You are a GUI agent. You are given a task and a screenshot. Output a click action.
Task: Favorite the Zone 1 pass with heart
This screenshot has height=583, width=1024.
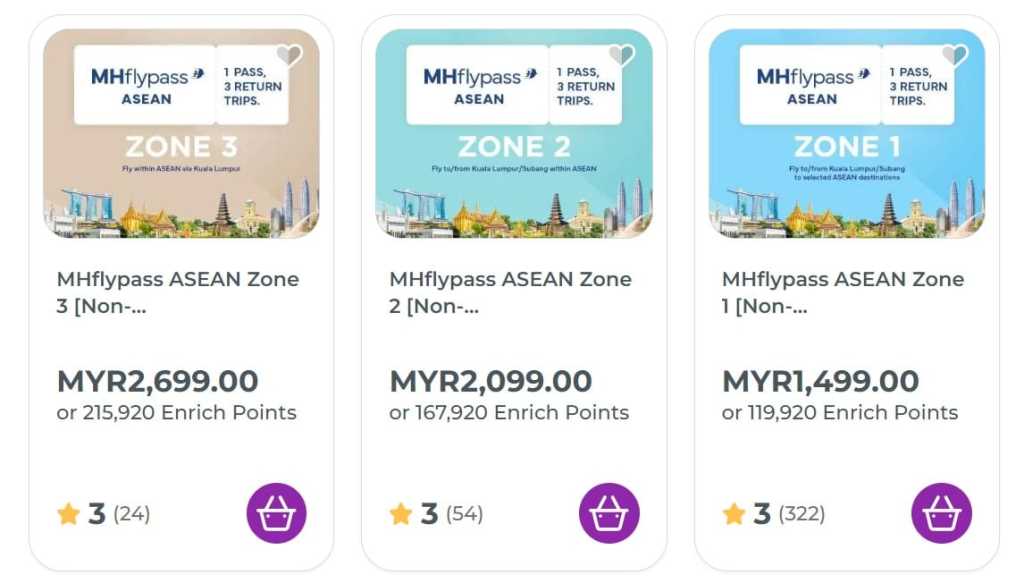point(955,56)
